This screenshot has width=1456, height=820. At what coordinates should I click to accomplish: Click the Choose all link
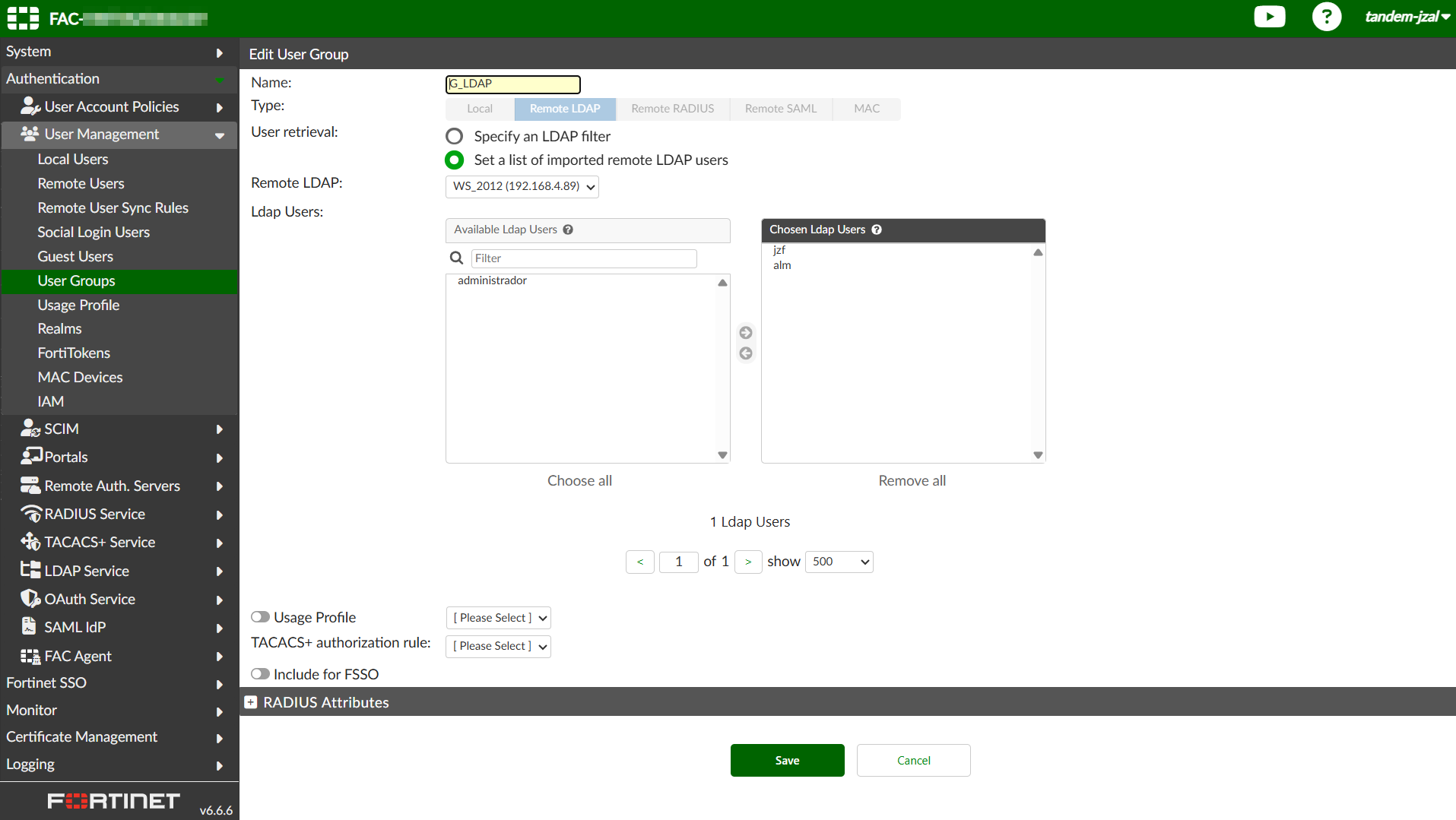tap(579, 480)
